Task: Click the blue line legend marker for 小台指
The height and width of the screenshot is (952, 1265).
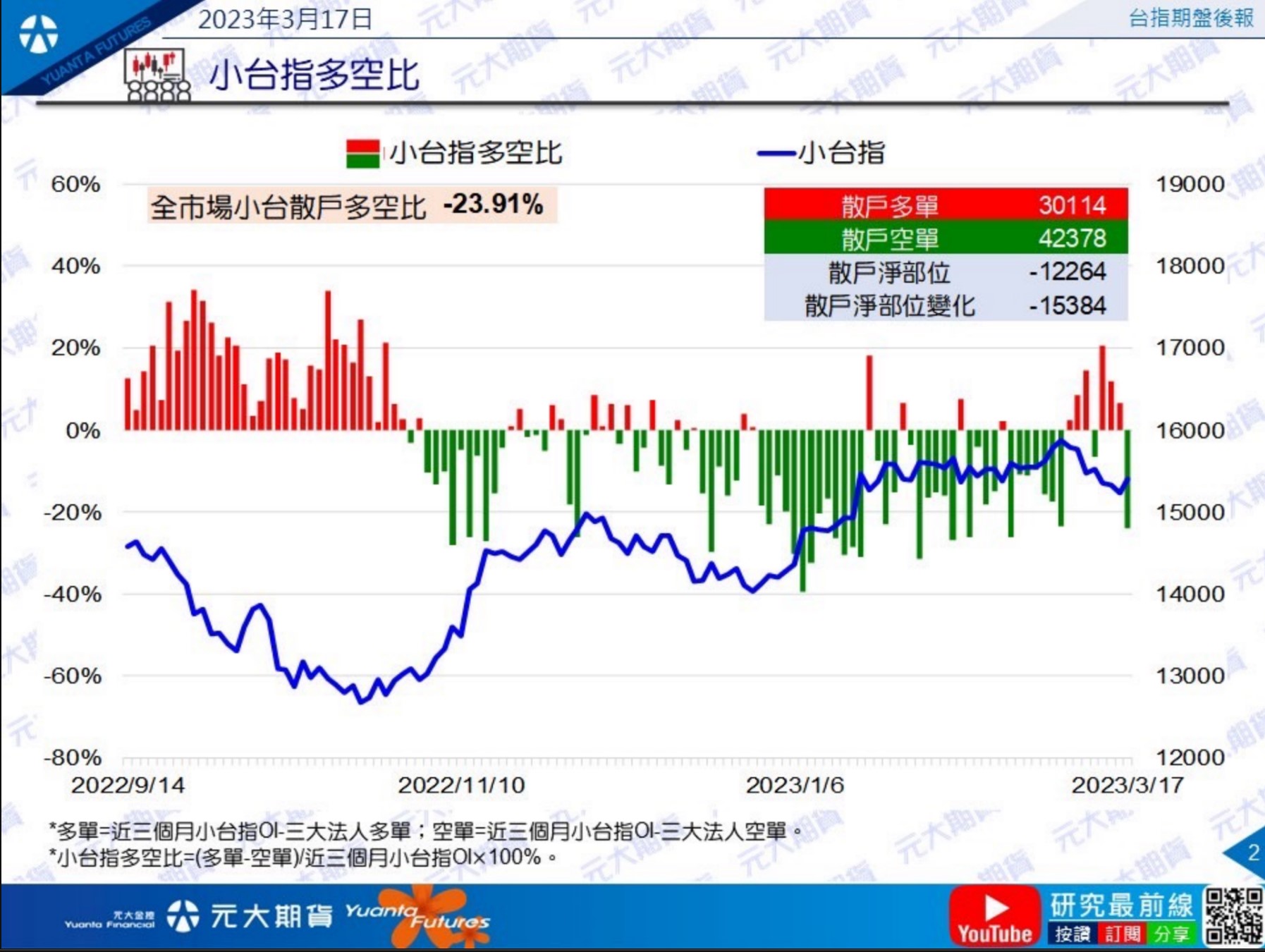Action: (x=776, y=153)
